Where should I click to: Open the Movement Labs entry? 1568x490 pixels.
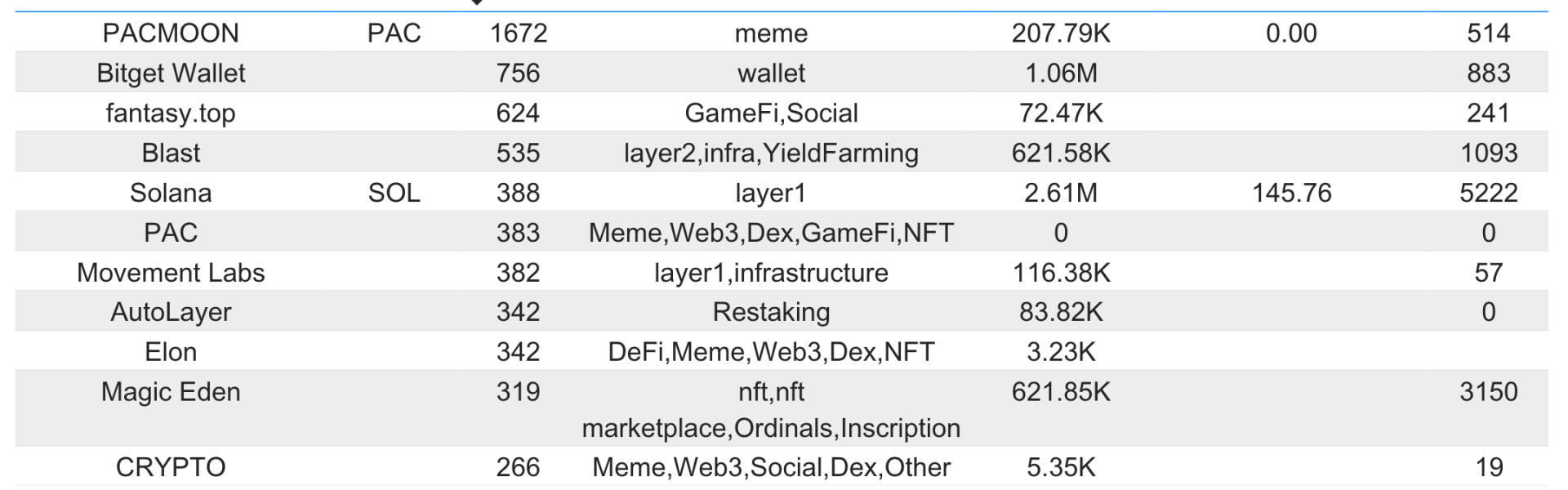pyautogui.click(x=171, y=273)
